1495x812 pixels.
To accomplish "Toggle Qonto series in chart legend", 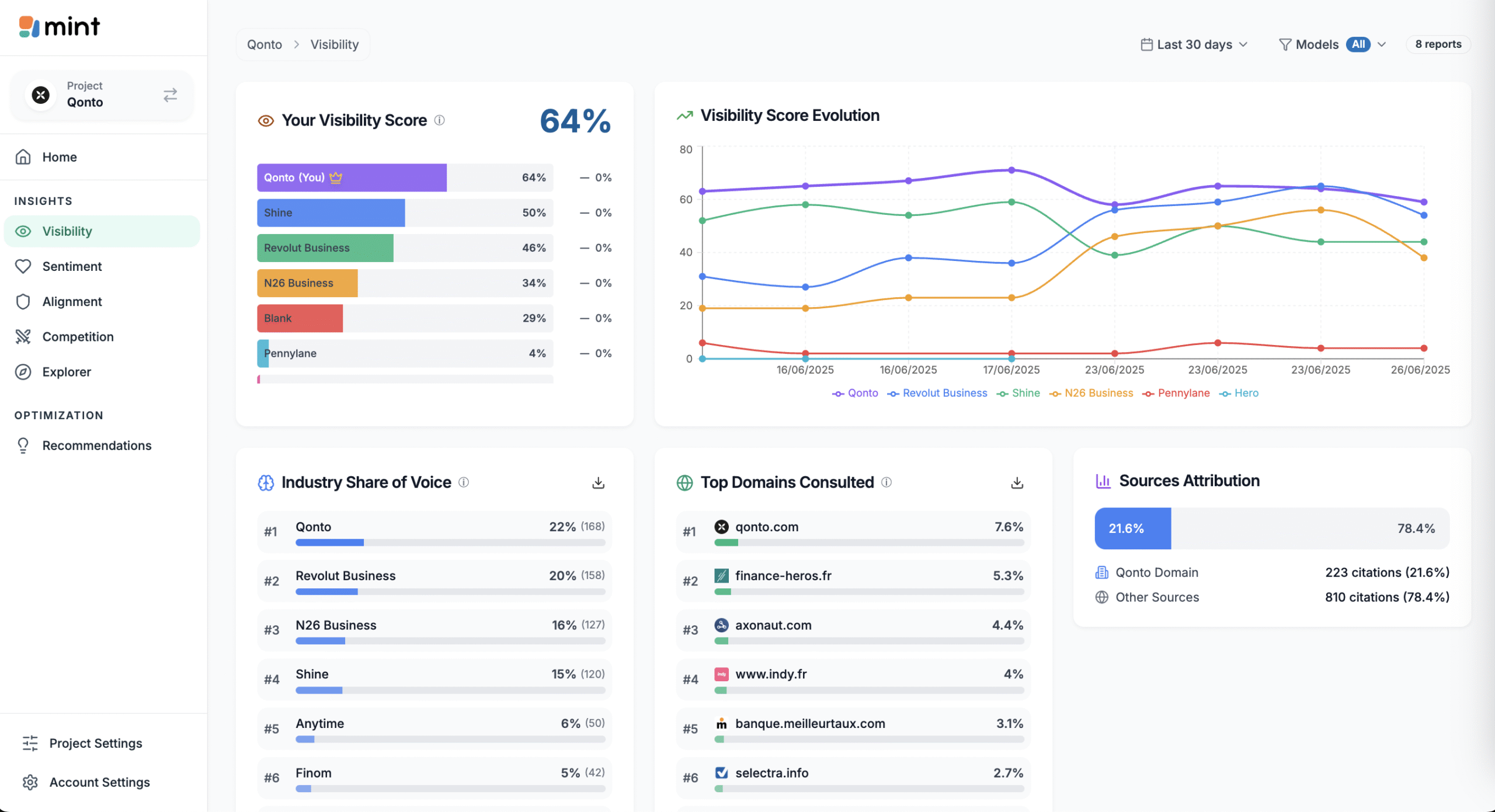I will tap(856, 393).
